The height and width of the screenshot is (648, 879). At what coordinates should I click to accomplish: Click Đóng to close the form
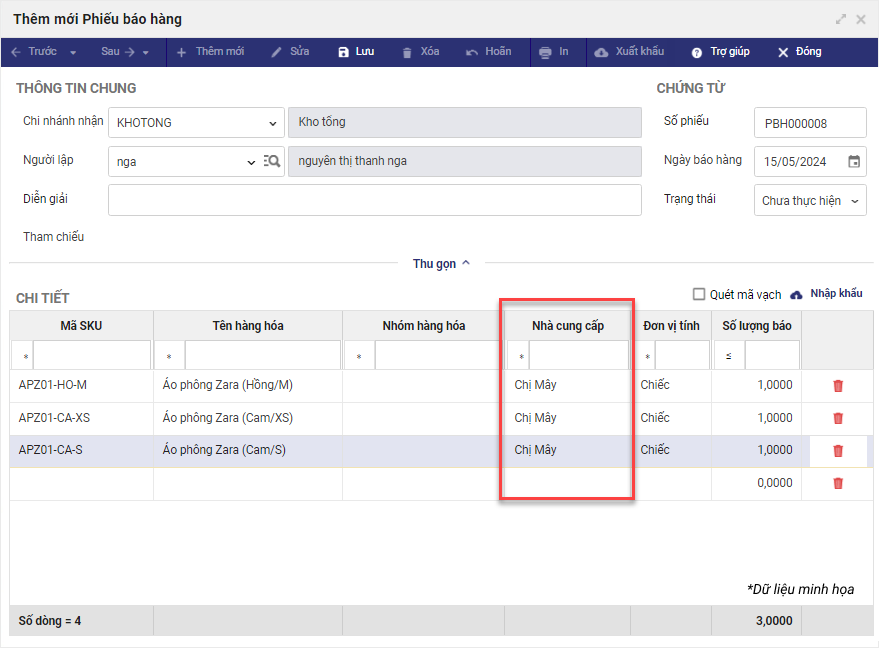799,52
